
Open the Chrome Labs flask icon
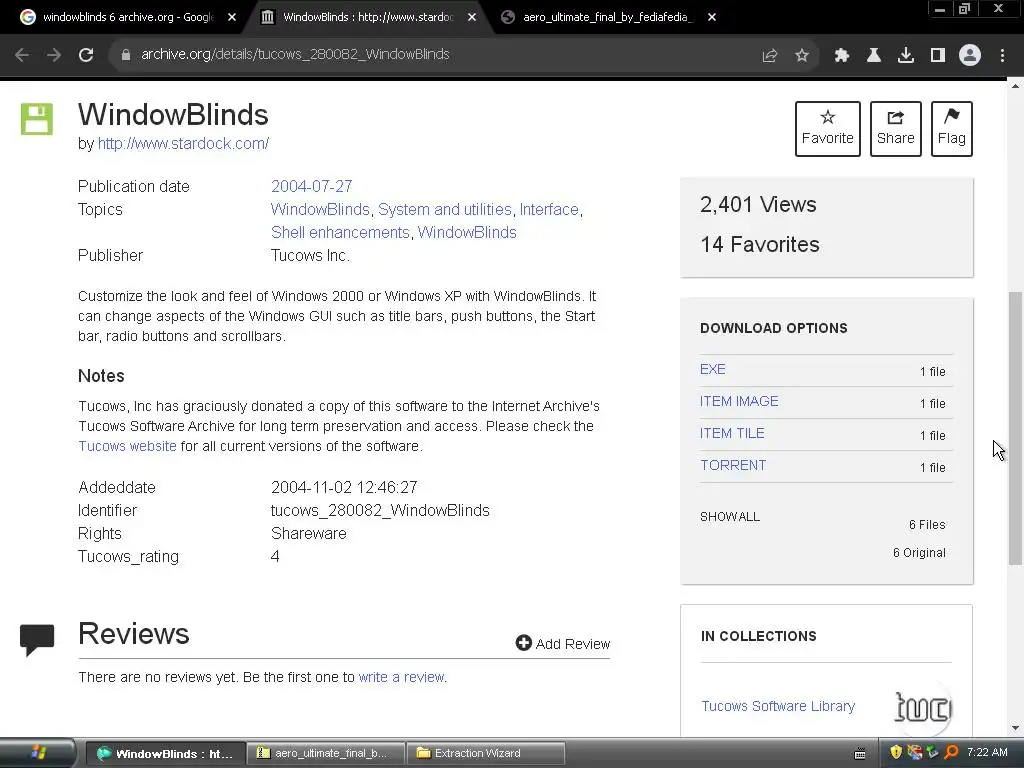(x=873, y=56)
